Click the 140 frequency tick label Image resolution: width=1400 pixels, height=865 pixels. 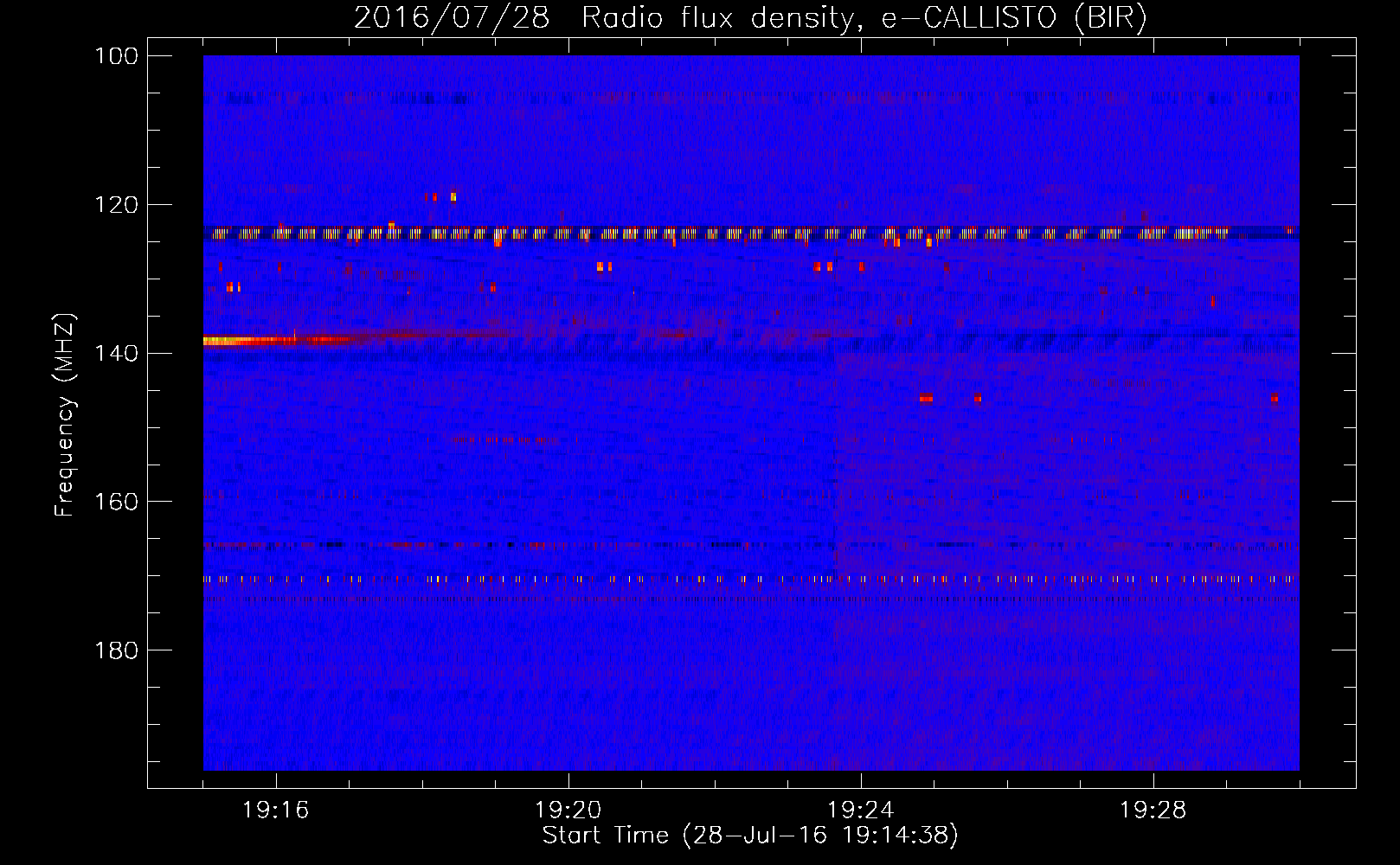coord(116,354)
